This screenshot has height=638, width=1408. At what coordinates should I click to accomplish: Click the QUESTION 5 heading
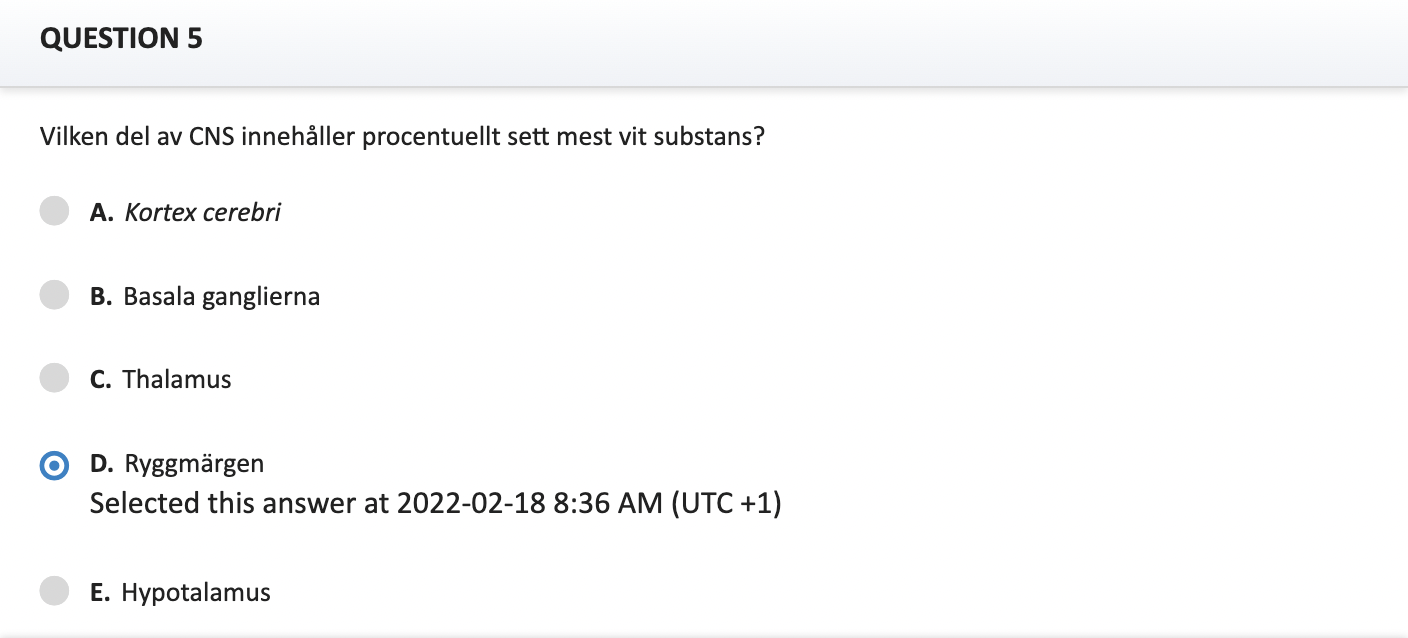pos(121,39)
